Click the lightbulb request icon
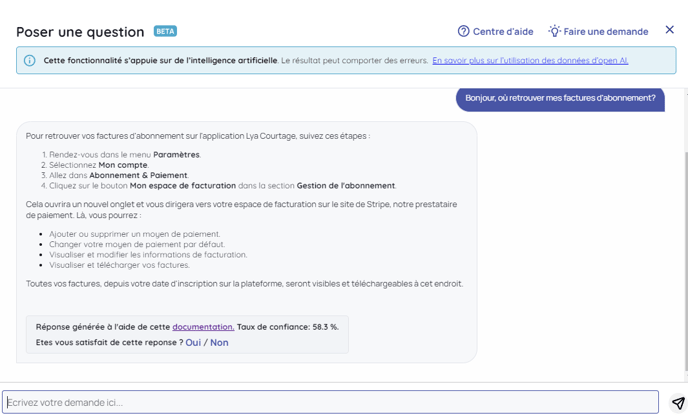The image size is (688, 420). click(554, 31)
